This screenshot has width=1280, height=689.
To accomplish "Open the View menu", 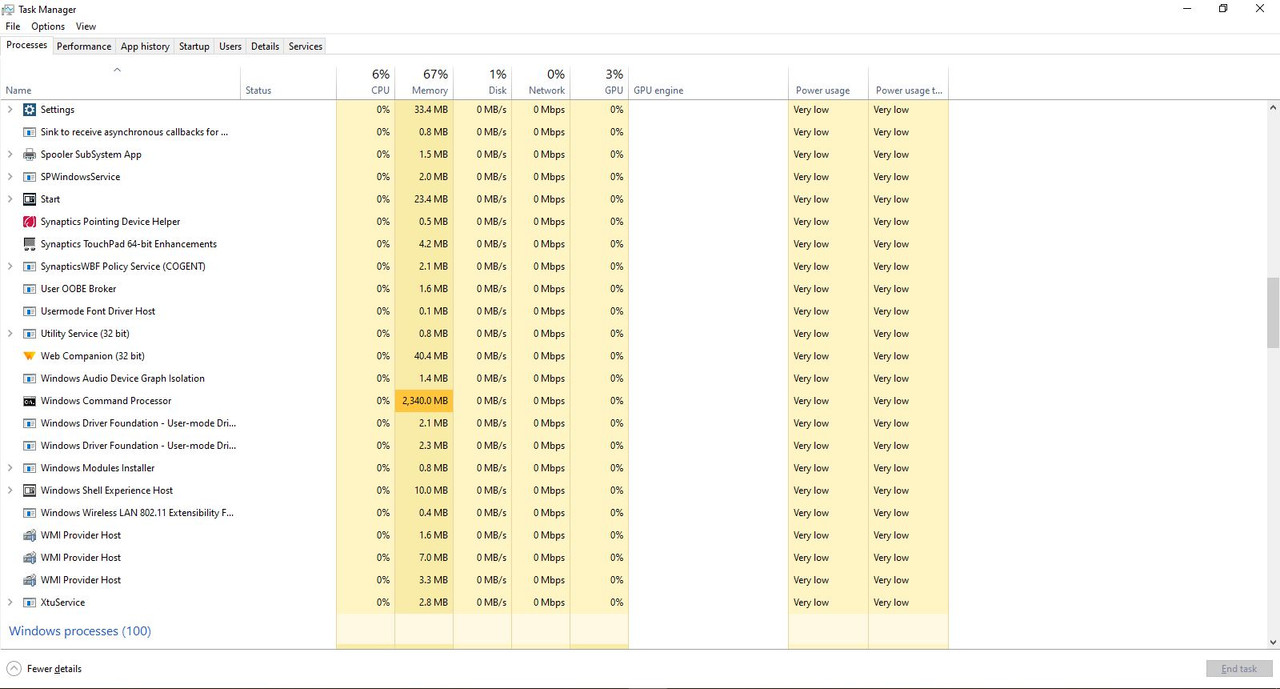I will [86, 27].
